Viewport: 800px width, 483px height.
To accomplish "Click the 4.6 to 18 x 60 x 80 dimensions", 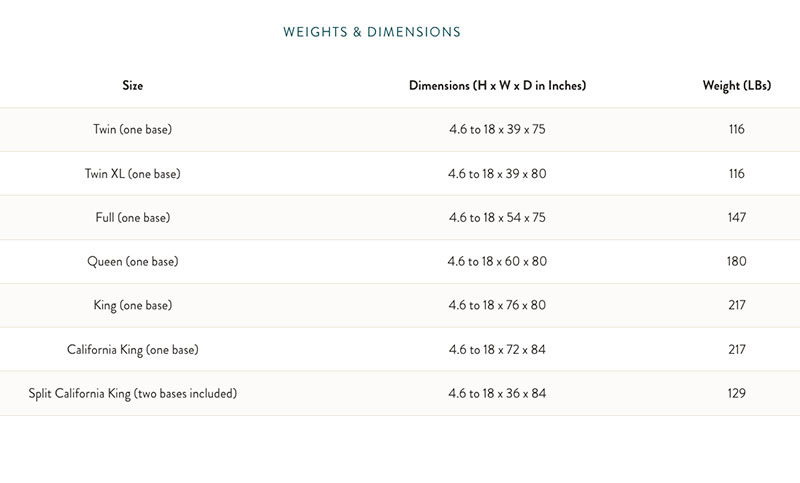I will click(497, 262).
